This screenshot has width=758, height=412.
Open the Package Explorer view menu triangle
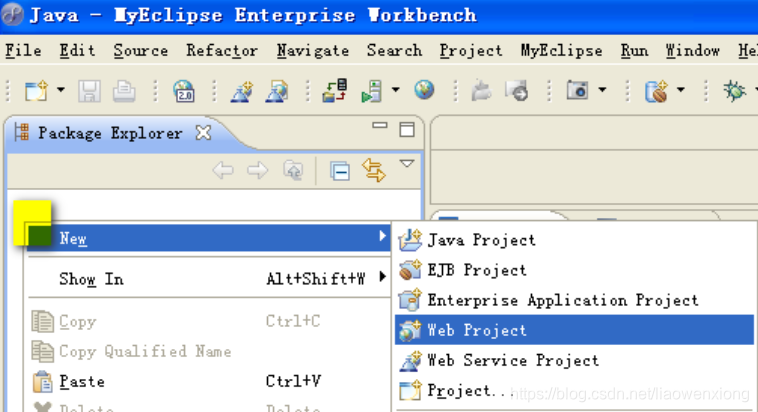click(x=407, y=164)
